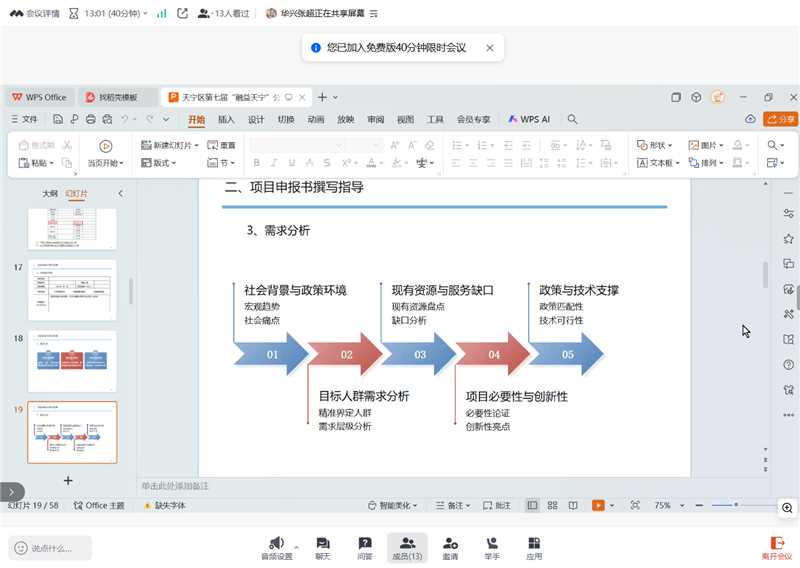Click the search magnifier in ribbon tab row
This screenshot has width=800, height=568.
pos(572,119)
